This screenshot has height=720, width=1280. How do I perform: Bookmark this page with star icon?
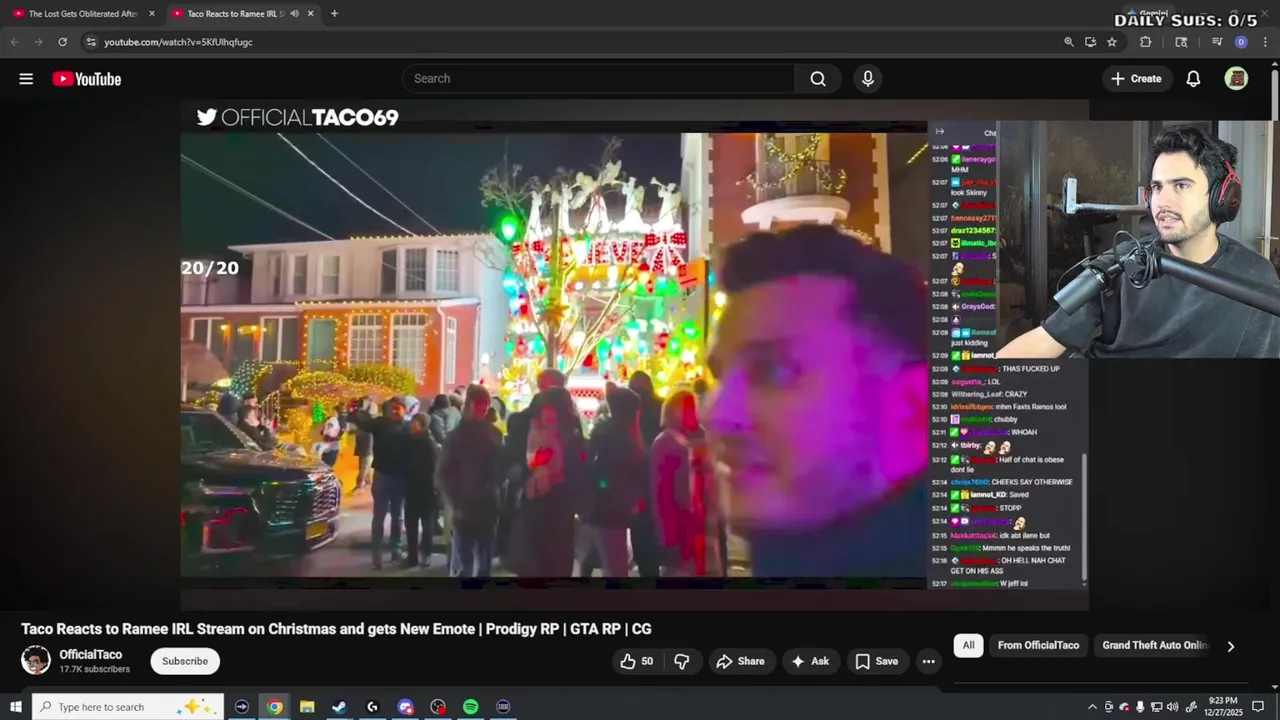pyautogui.click(x=1112, y=42)
